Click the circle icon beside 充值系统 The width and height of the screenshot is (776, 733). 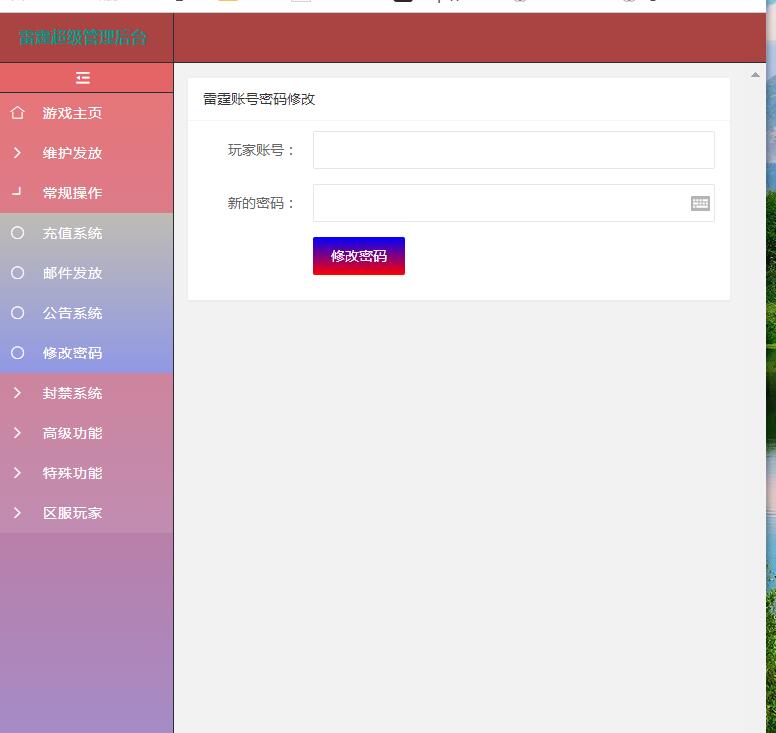tap(17, 233)
